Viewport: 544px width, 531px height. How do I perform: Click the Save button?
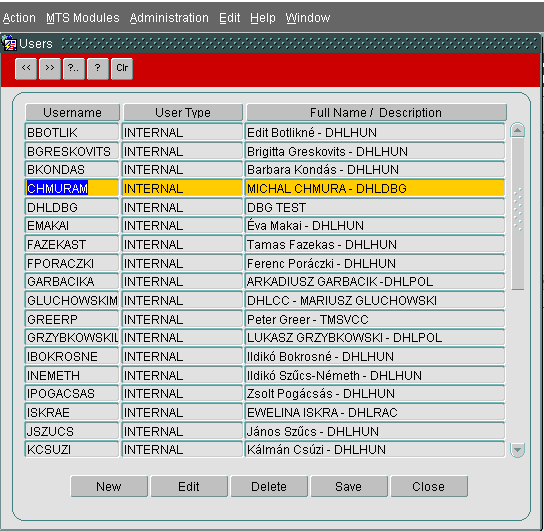(349, 486)
